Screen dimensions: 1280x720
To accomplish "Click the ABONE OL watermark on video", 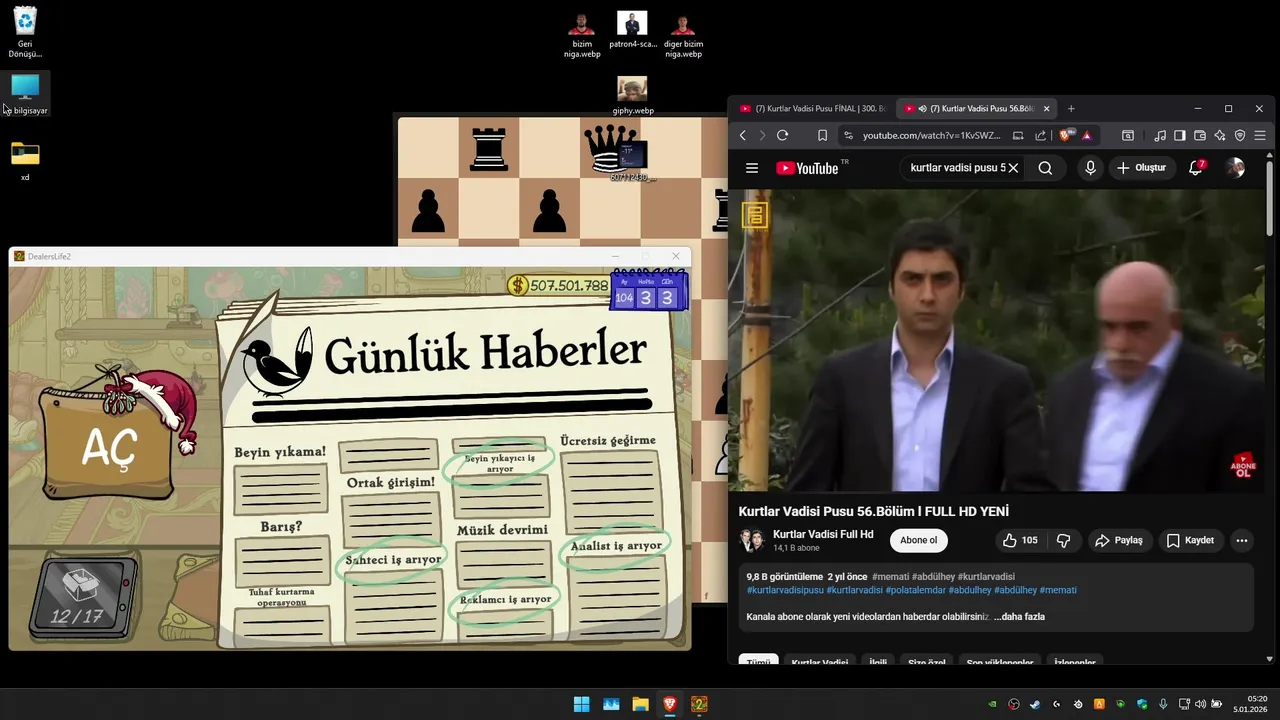I will [1243, 466].
